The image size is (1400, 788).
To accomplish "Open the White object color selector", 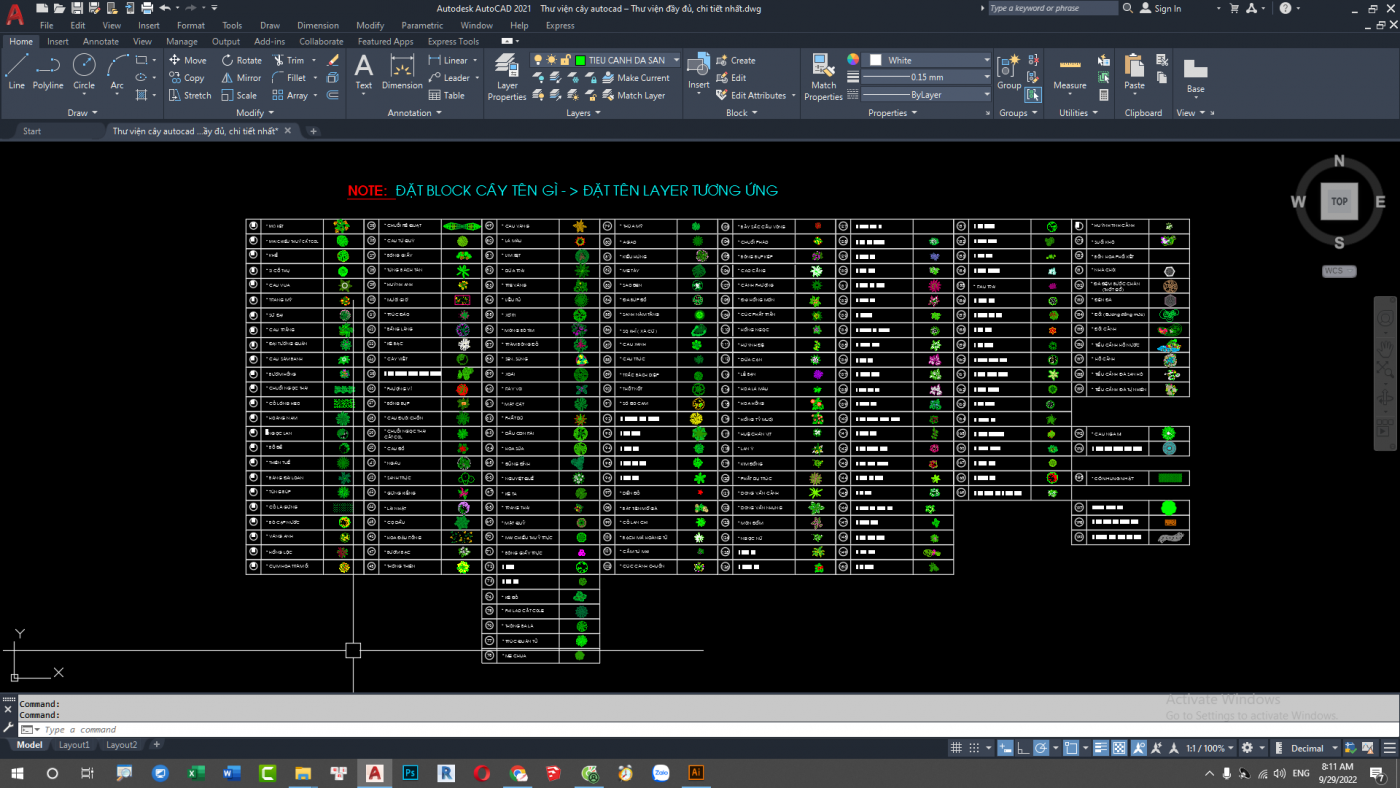I will (926, 60).
